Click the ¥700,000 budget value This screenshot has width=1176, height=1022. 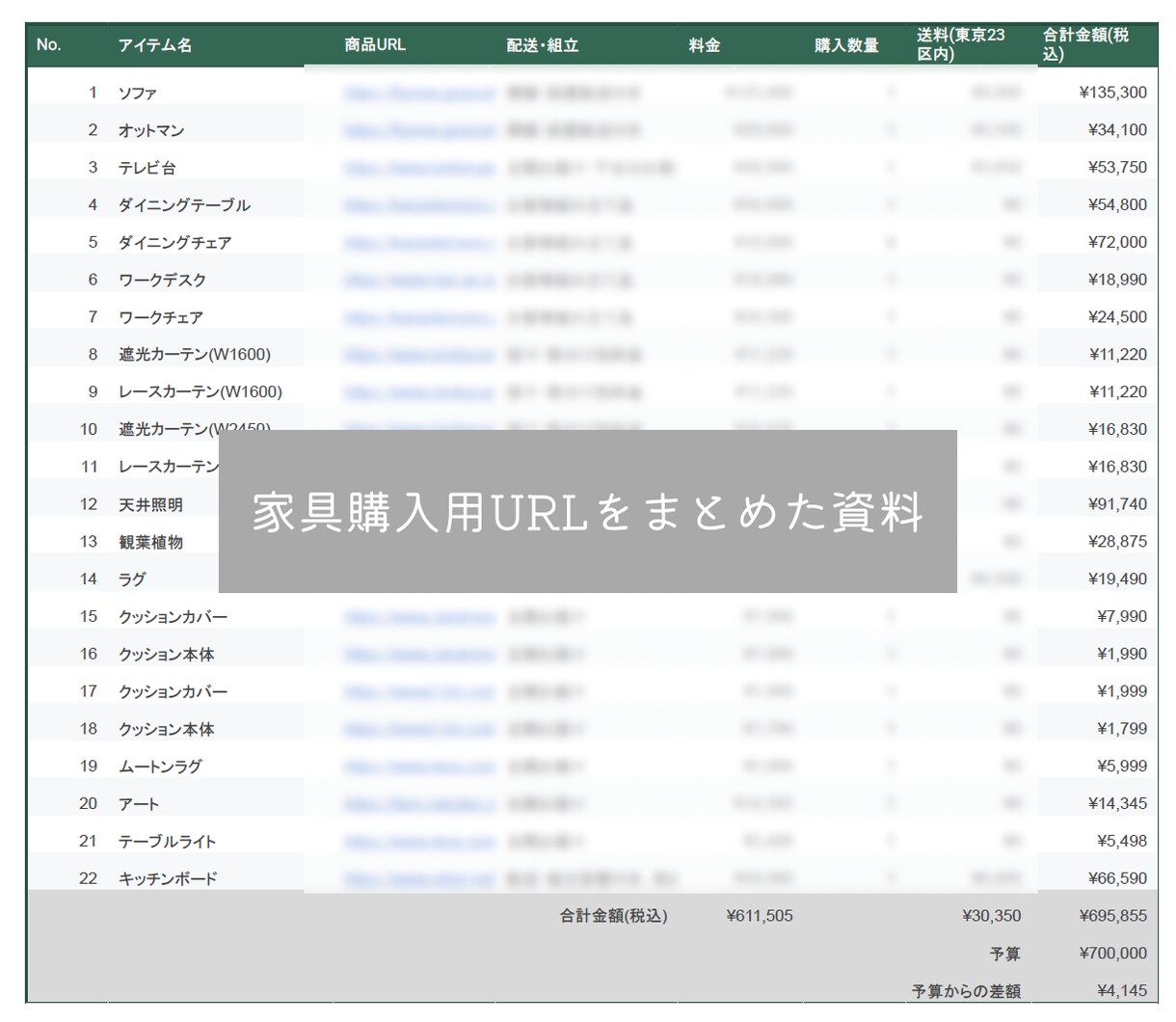point(1112,954)
